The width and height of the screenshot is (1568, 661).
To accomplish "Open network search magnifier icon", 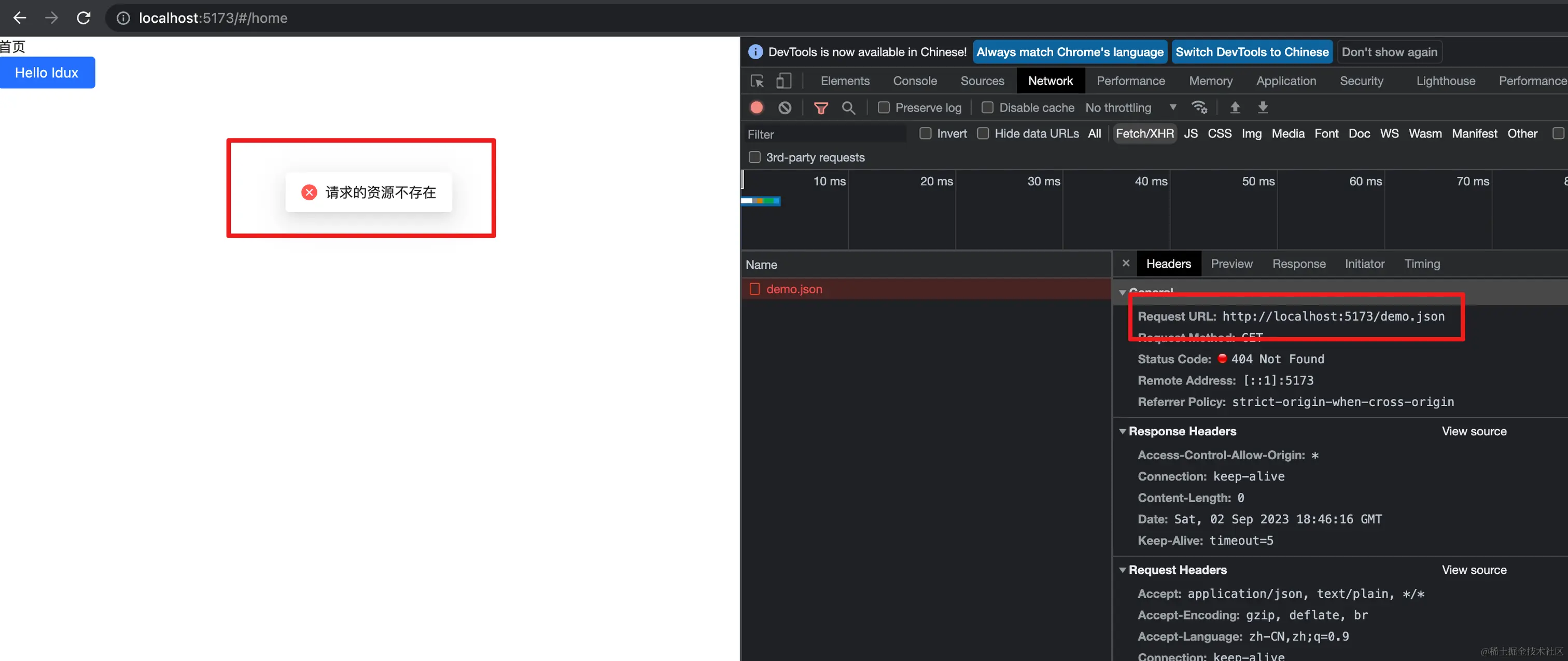I will (848, 108).
